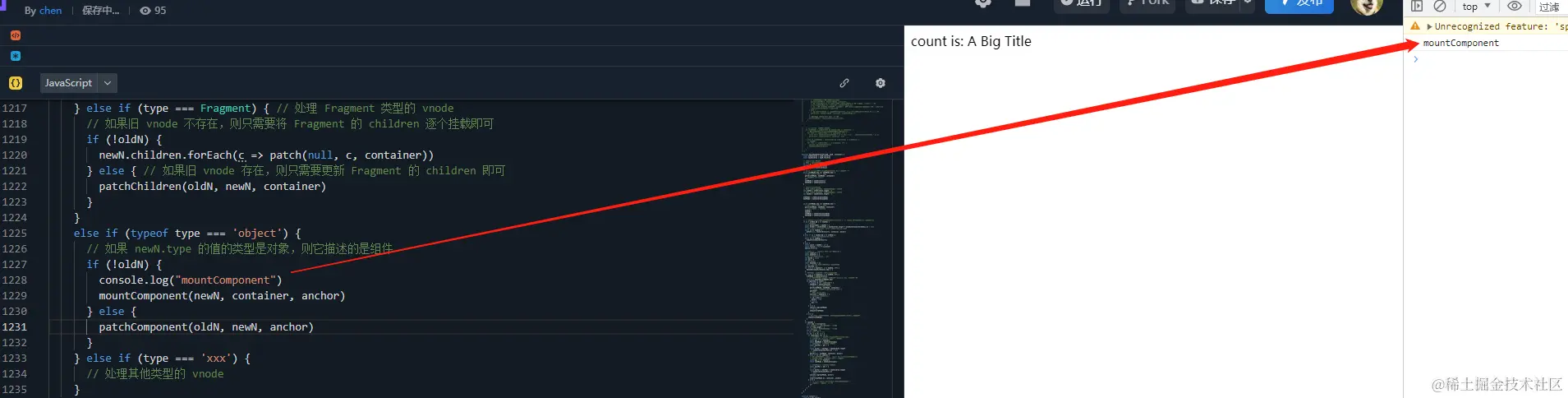Click preview text count is: A Big Title
The image size is (1568, 398).
coord(971,41)
